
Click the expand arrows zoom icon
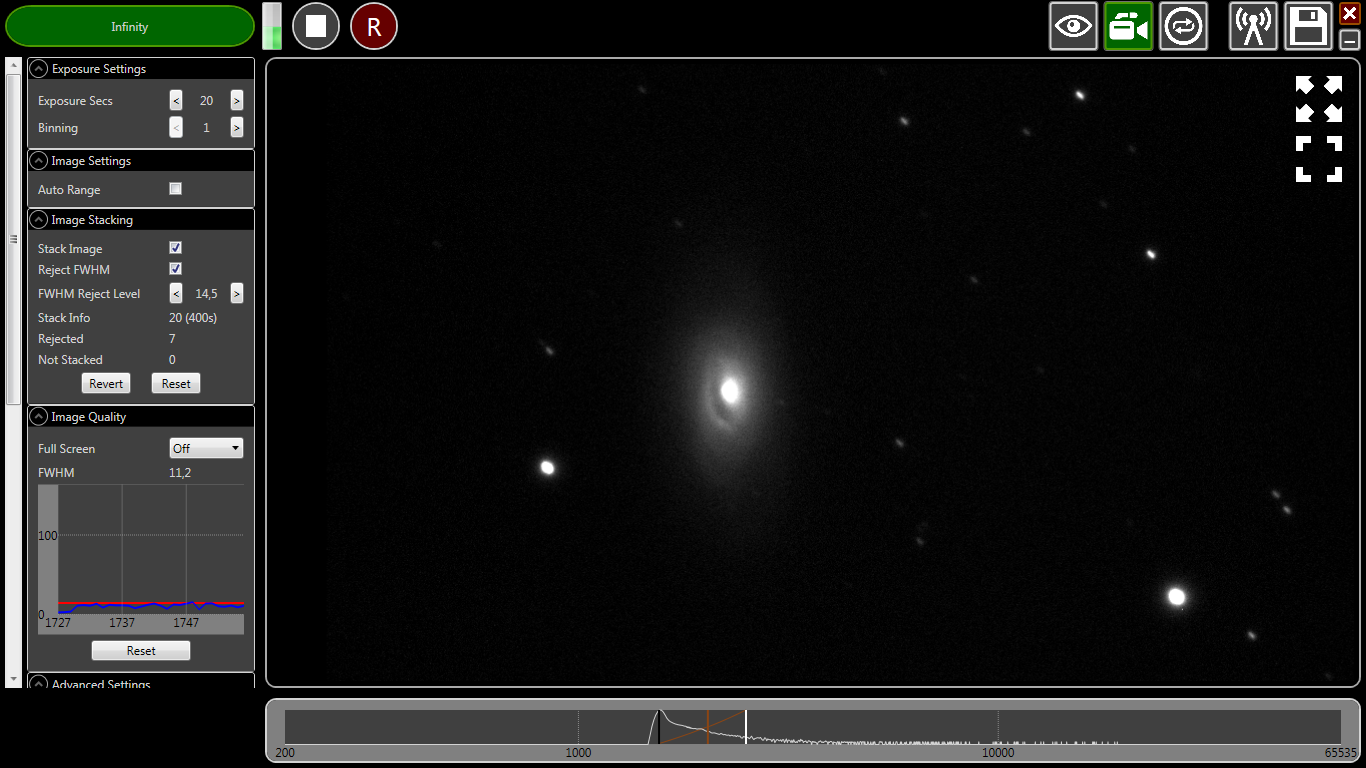pos(1319,98)
